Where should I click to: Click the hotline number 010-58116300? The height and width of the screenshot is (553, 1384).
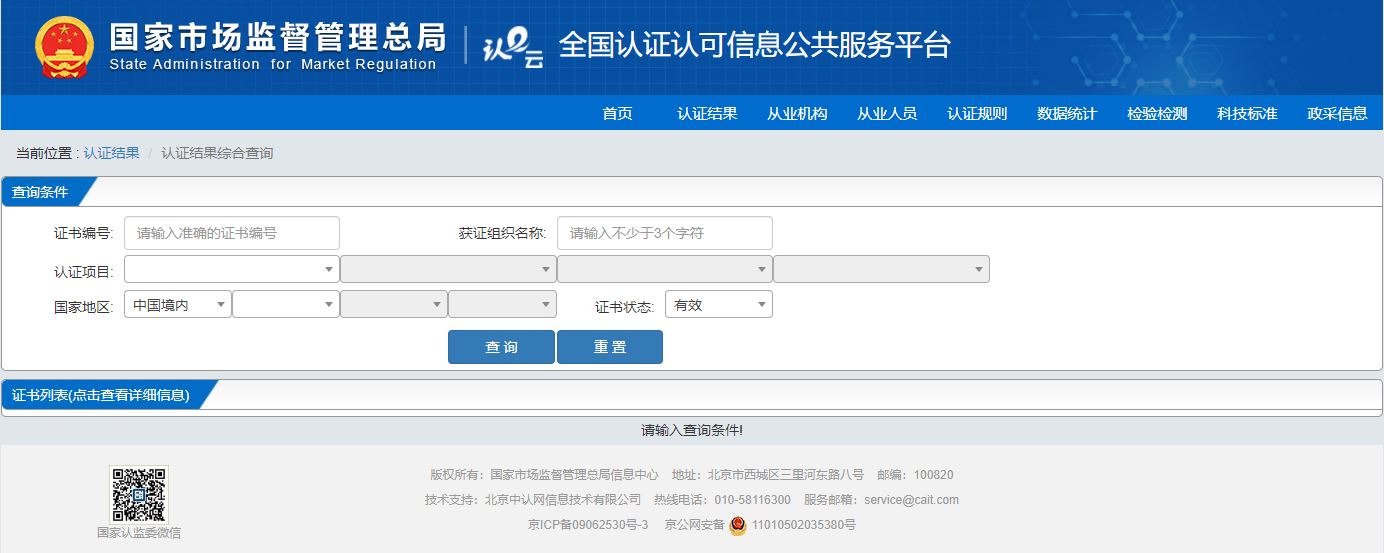(x=750, y=500)
